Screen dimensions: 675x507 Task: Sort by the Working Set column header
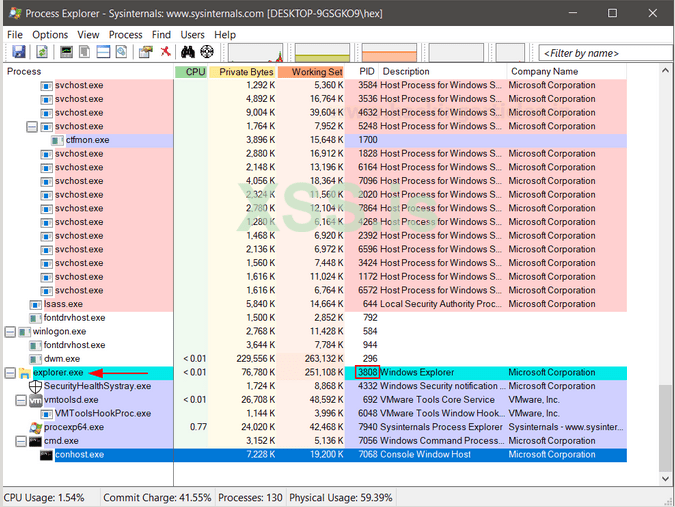coord(316,72)
